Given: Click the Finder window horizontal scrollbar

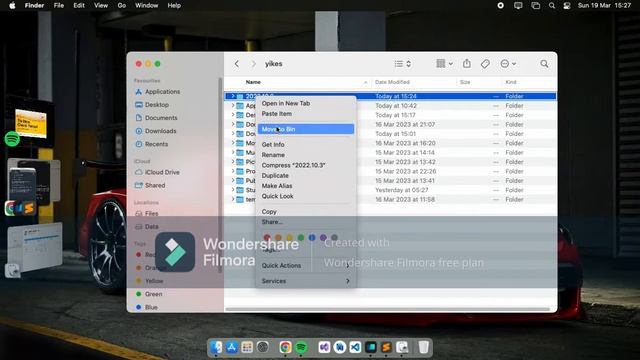Looking at the screenshot, I should coord(388,309).
